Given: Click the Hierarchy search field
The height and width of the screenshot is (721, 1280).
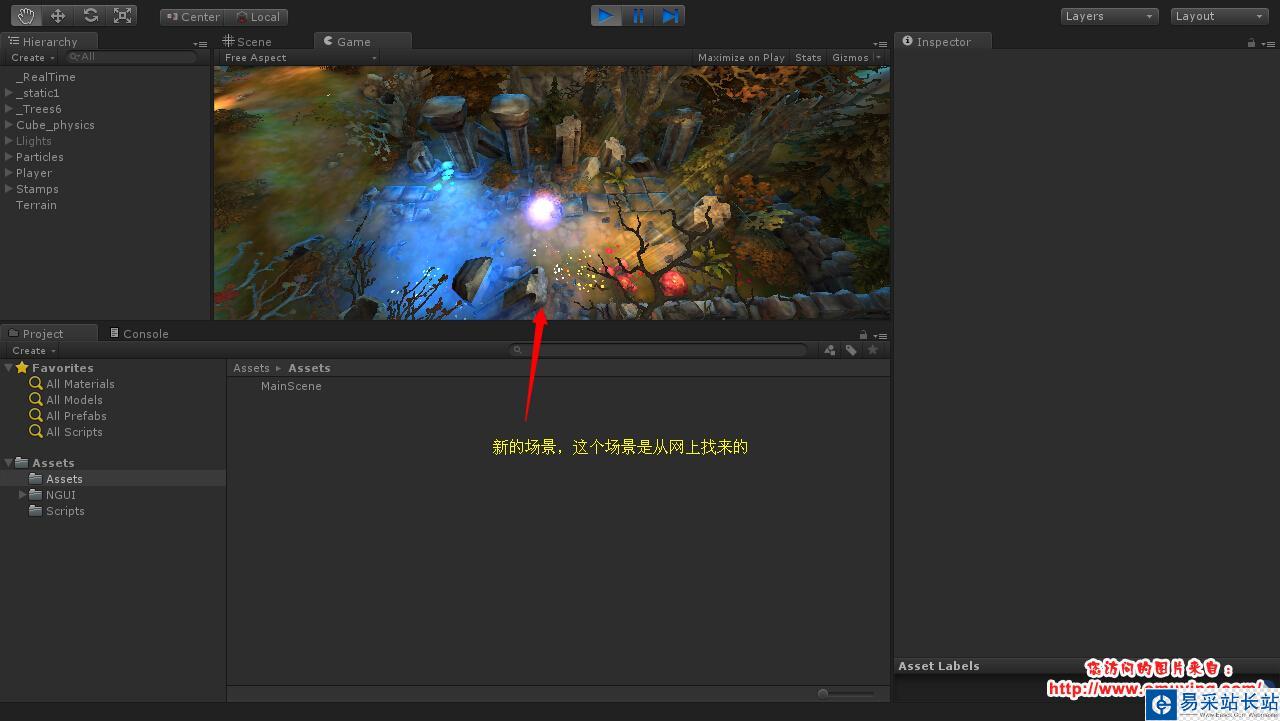Looking at the screenshot, I should tap(130, 58).
